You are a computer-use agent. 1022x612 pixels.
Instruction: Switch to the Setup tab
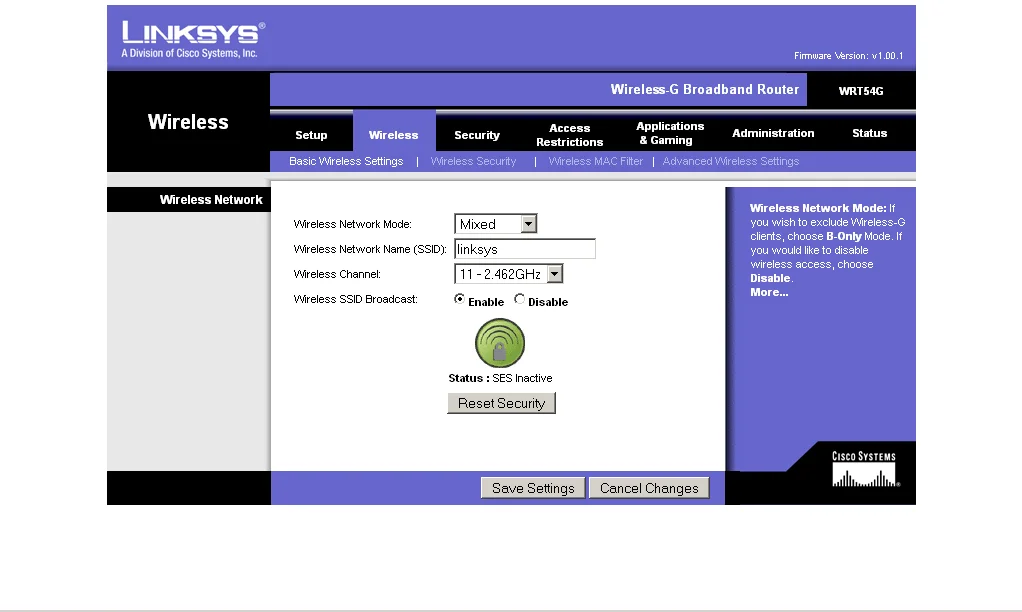click(x=311, y=135)
